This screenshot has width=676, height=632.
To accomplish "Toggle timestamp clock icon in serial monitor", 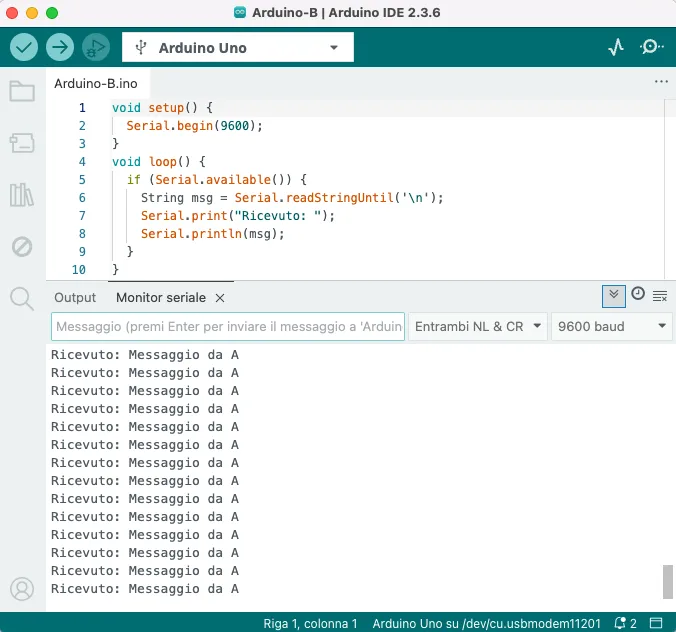I will pos(638,294).
